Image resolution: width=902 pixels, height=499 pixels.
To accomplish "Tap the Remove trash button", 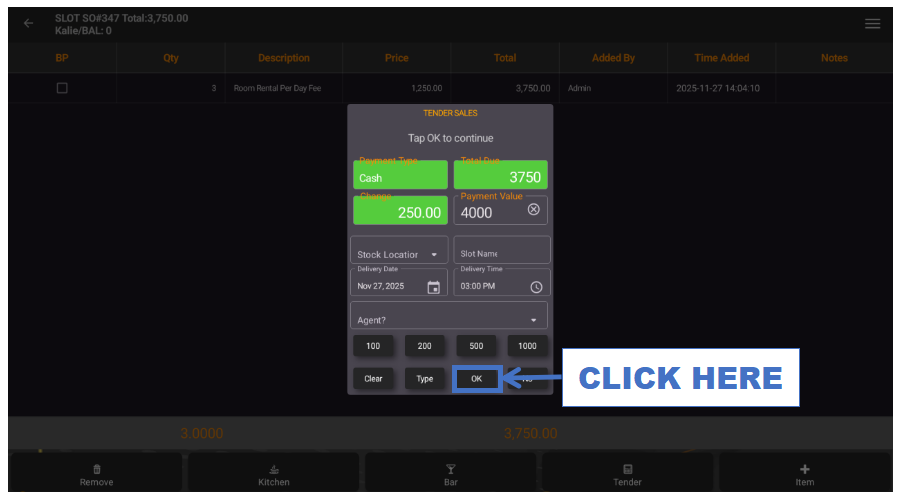I will 97,475.
